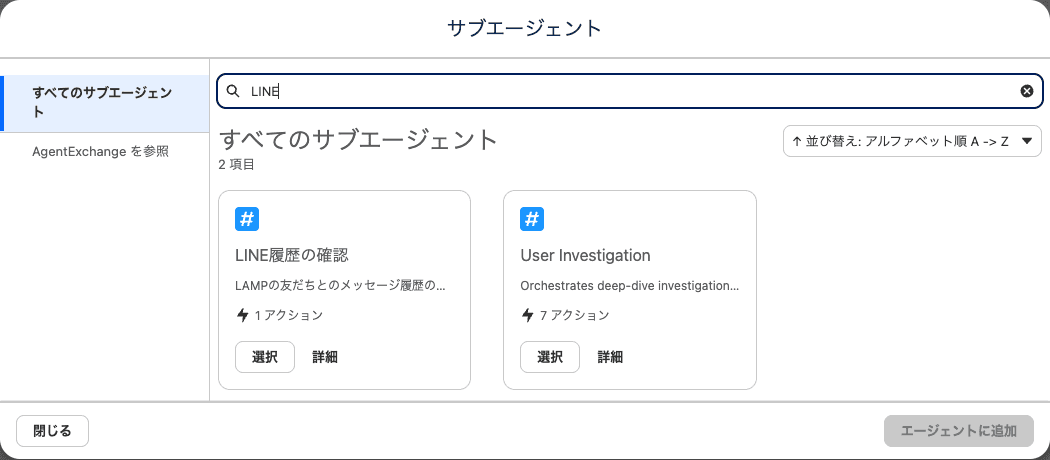Open the 並び替え sort dropdown
This screenshot has height=460, width=1050.
click(x=912, y=141)
